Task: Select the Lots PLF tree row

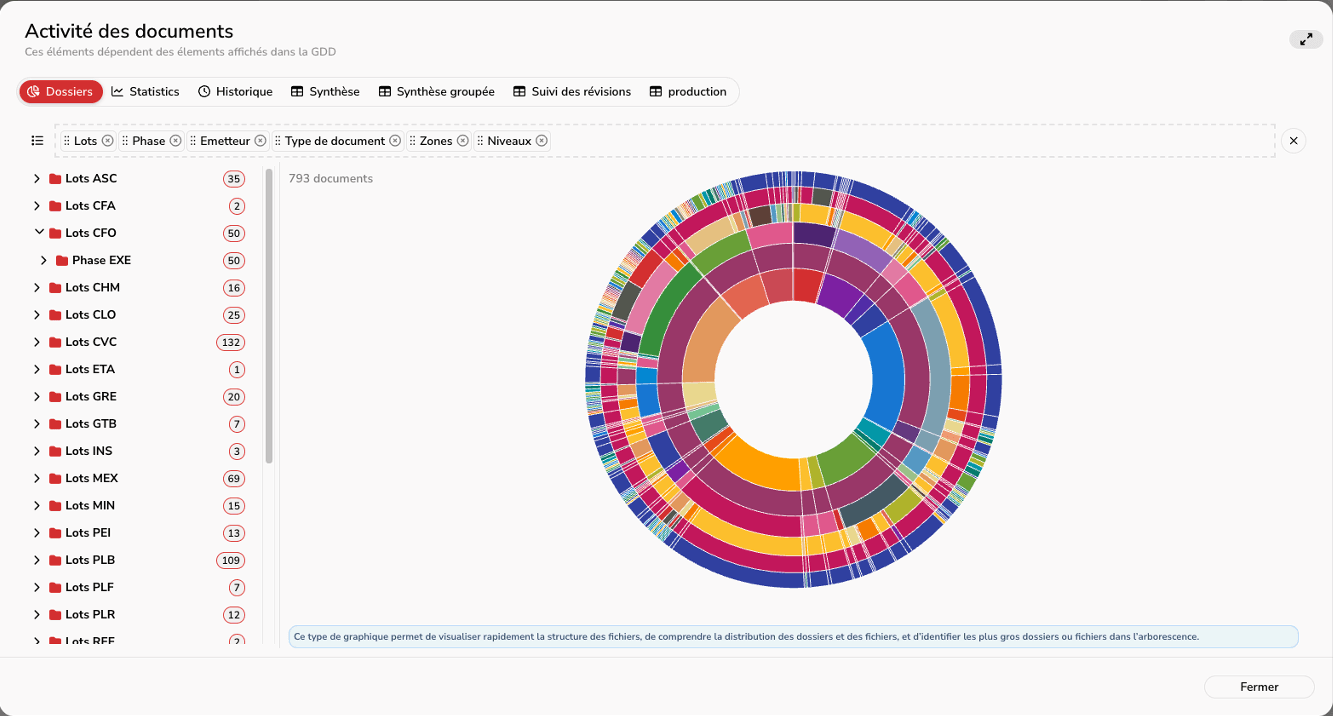Action: 138,588
